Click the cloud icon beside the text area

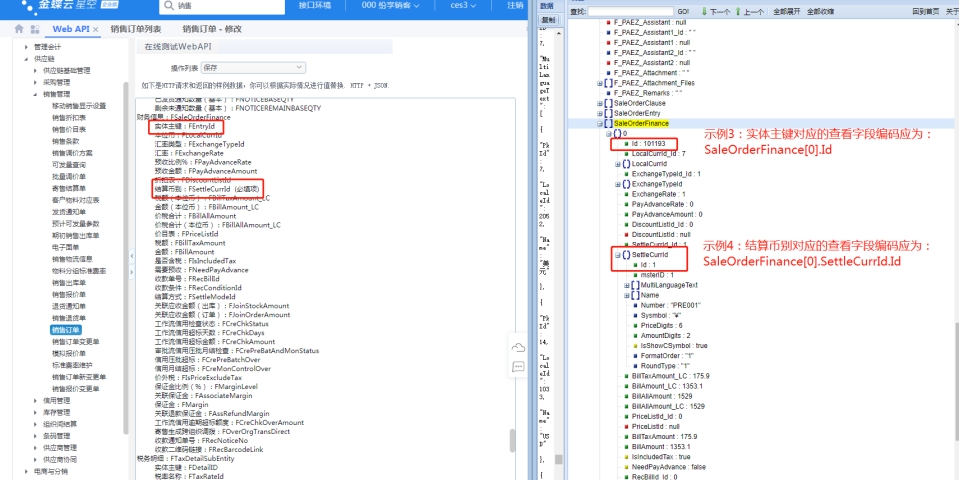519,348
